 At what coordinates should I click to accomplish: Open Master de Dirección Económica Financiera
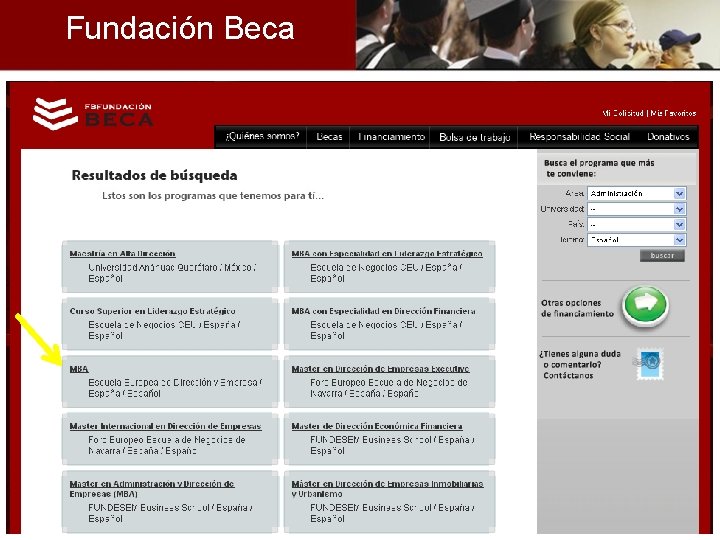coord(377,427)
